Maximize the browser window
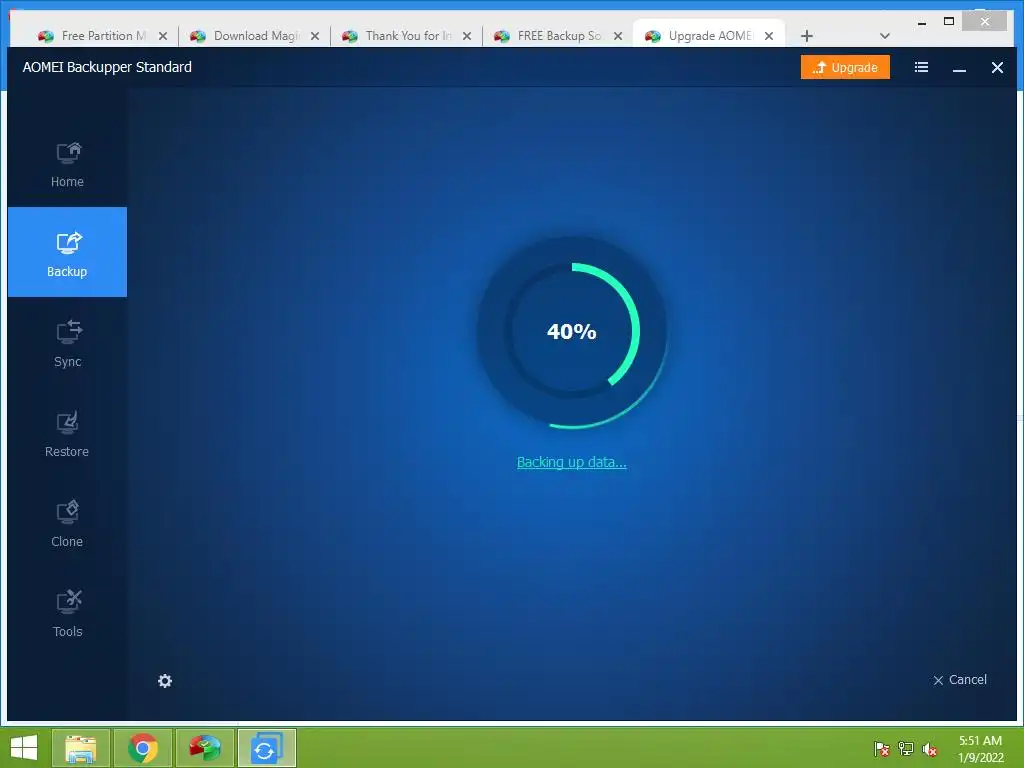This screenshot has width=1024, height=768. coord(949,22)
